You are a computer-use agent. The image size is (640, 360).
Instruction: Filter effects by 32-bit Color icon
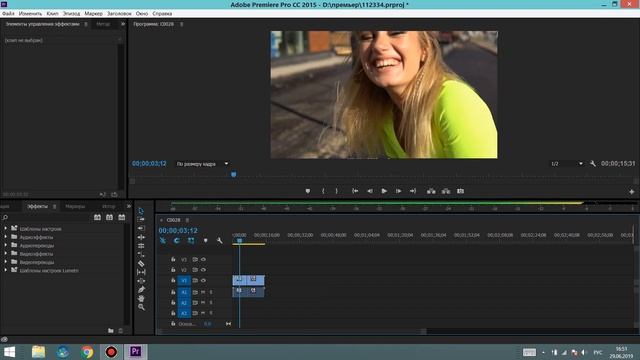coord(109,218)
